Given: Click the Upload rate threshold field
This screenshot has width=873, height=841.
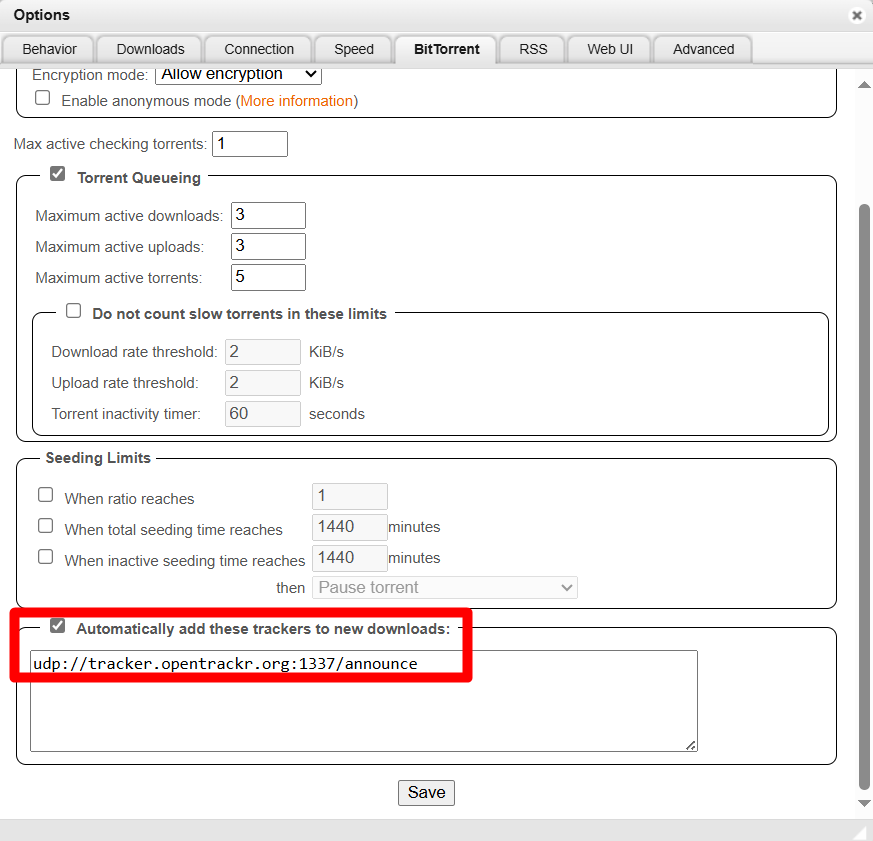Looking at the screenshot, I should (x=263, y=383).
